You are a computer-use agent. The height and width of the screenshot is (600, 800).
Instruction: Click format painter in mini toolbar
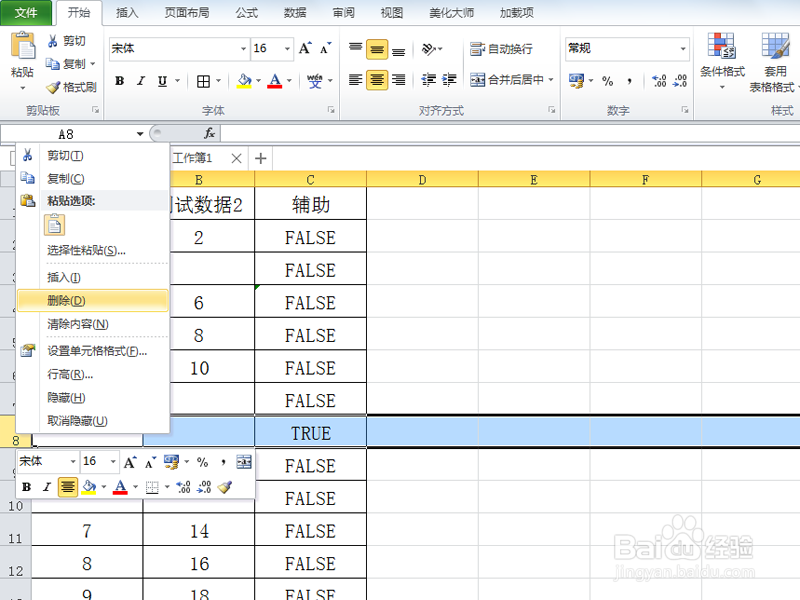click(225, 487)
